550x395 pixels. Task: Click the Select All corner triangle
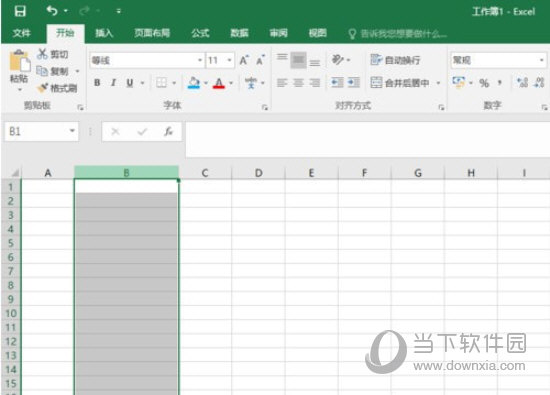[15, 173]
